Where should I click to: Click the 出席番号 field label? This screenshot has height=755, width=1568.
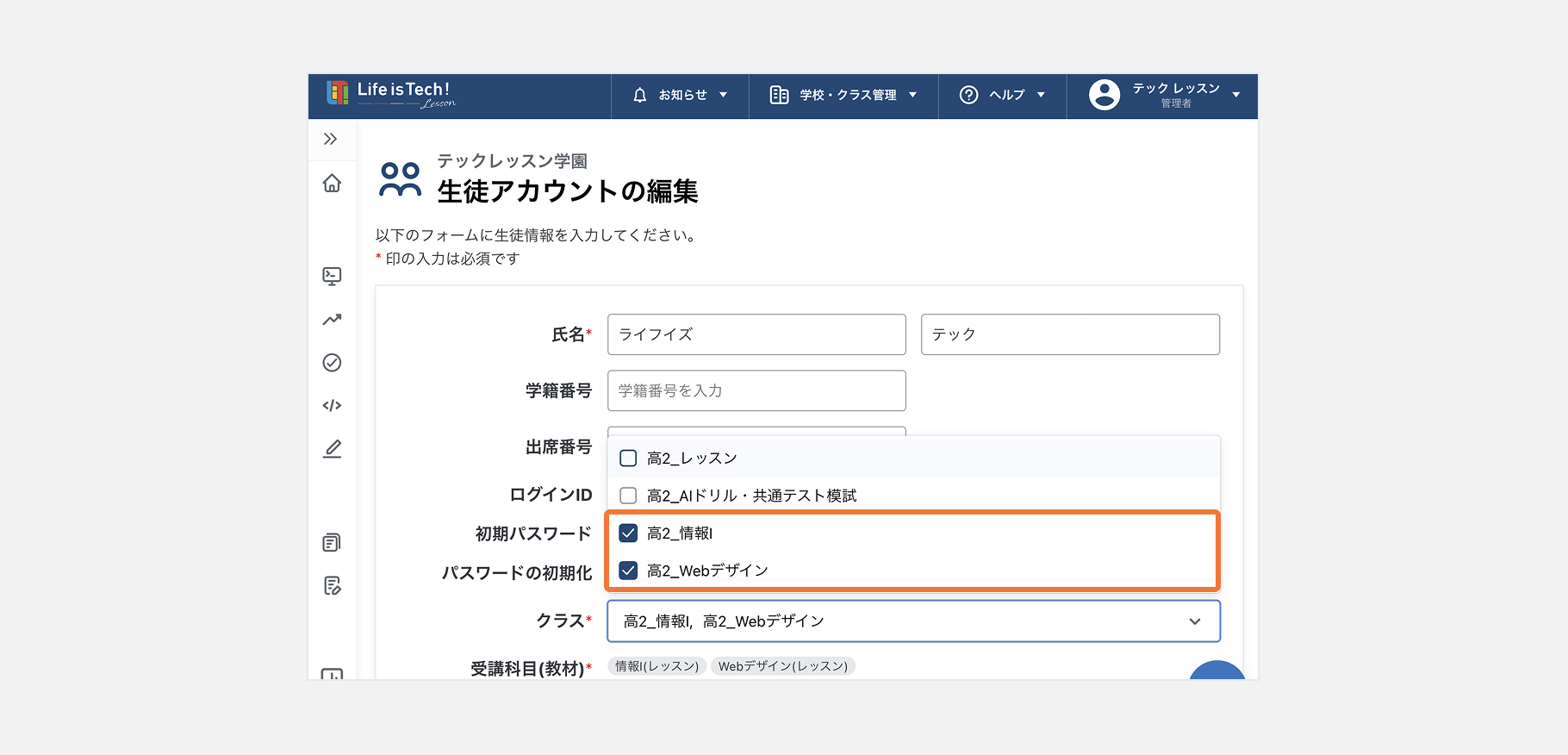click(x=558, y=446)
